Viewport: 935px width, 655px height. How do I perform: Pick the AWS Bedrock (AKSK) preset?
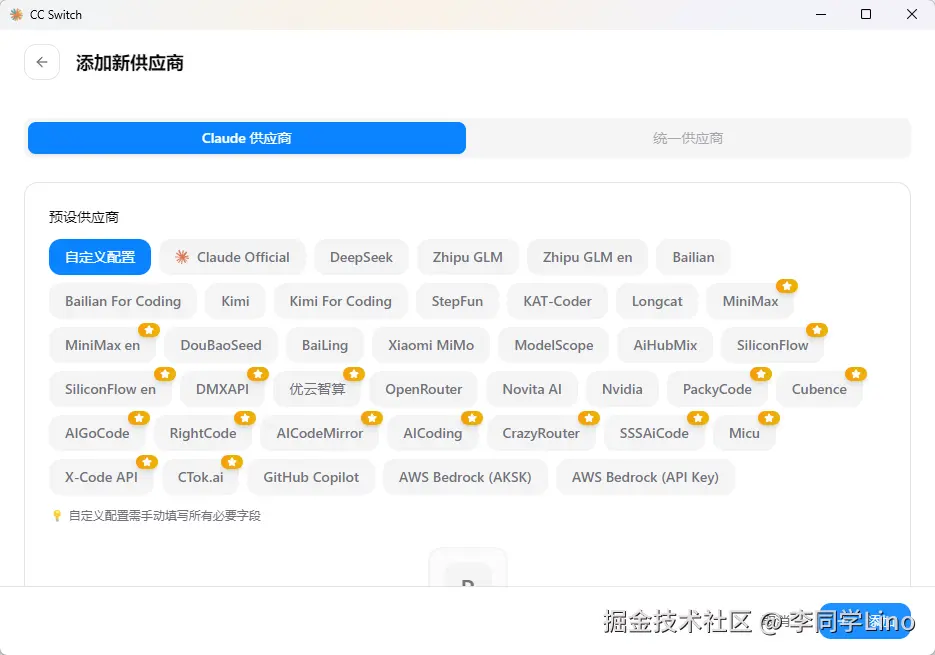[465, 477]
